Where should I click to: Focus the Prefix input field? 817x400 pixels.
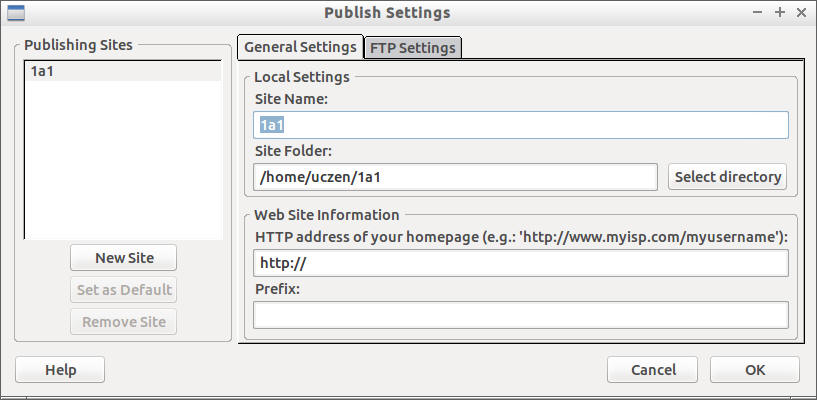pos(520,315)
